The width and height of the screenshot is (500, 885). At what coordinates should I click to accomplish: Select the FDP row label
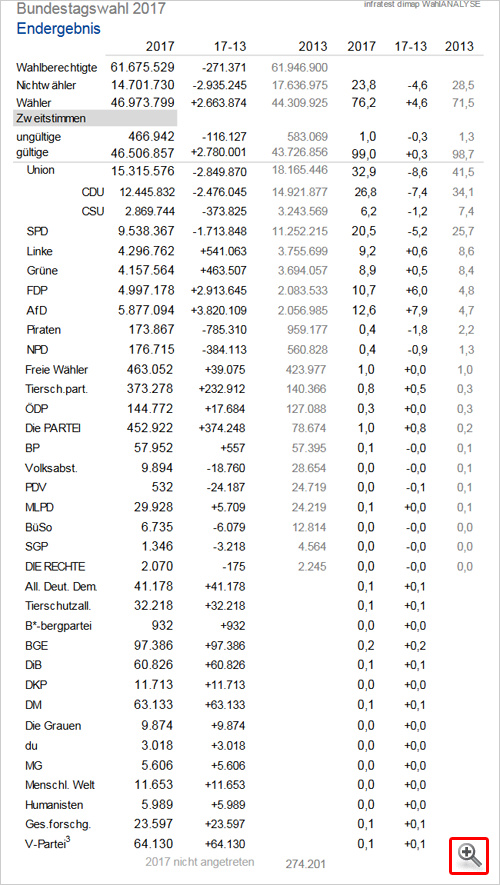pos(36,290)
